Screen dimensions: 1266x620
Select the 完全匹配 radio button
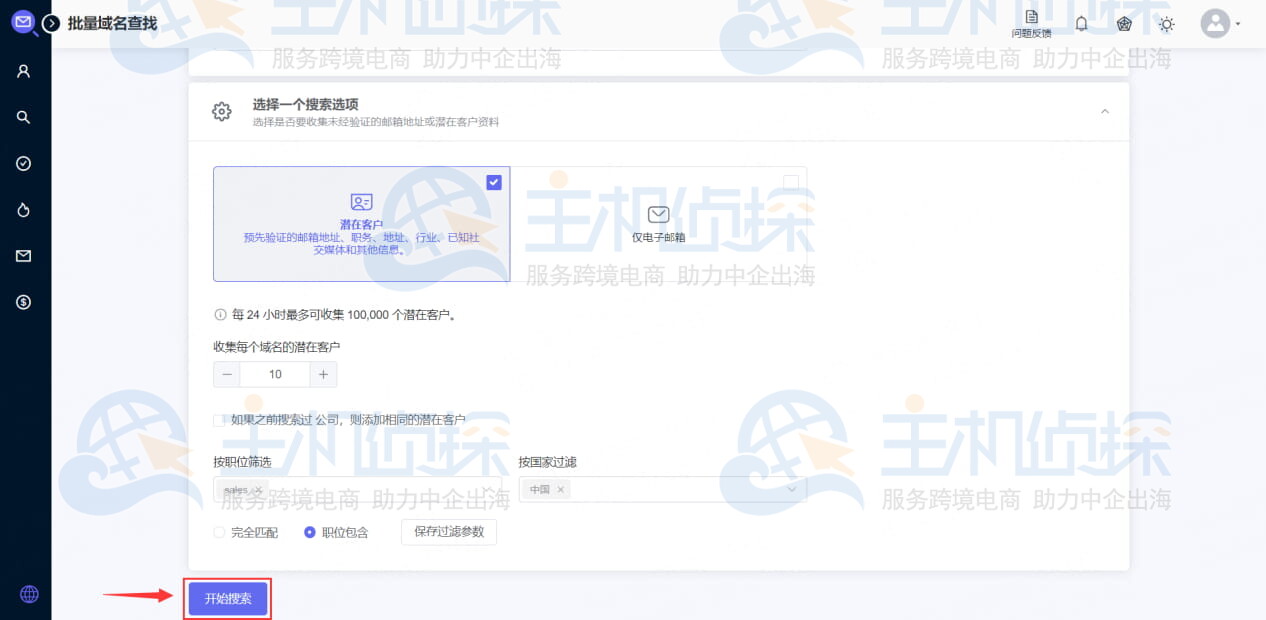(x=218, y=533)
